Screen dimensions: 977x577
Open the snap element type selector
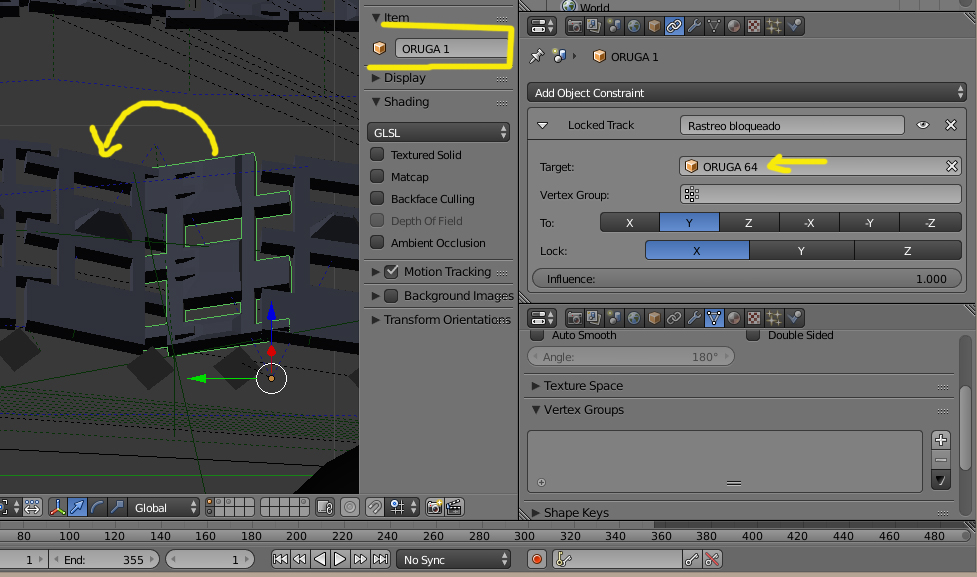coord(401,507)
